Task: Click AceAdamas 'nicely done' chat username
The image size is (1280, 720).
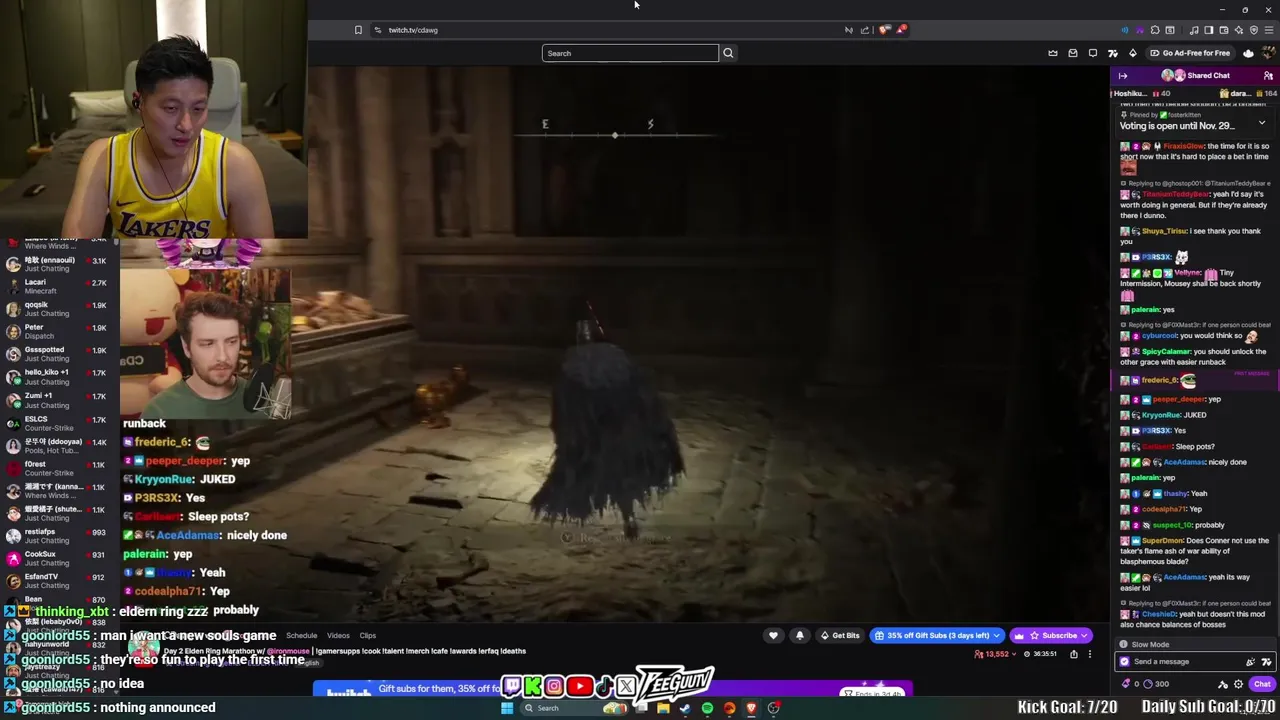Action: (1184, 462)
